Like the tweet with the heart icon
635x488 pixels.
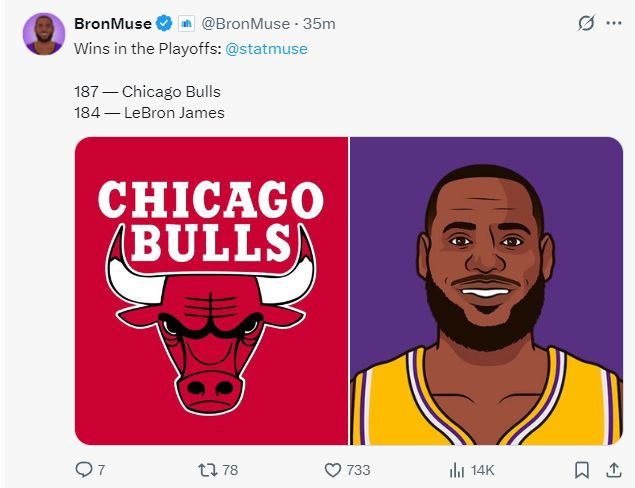coord(333,470)
